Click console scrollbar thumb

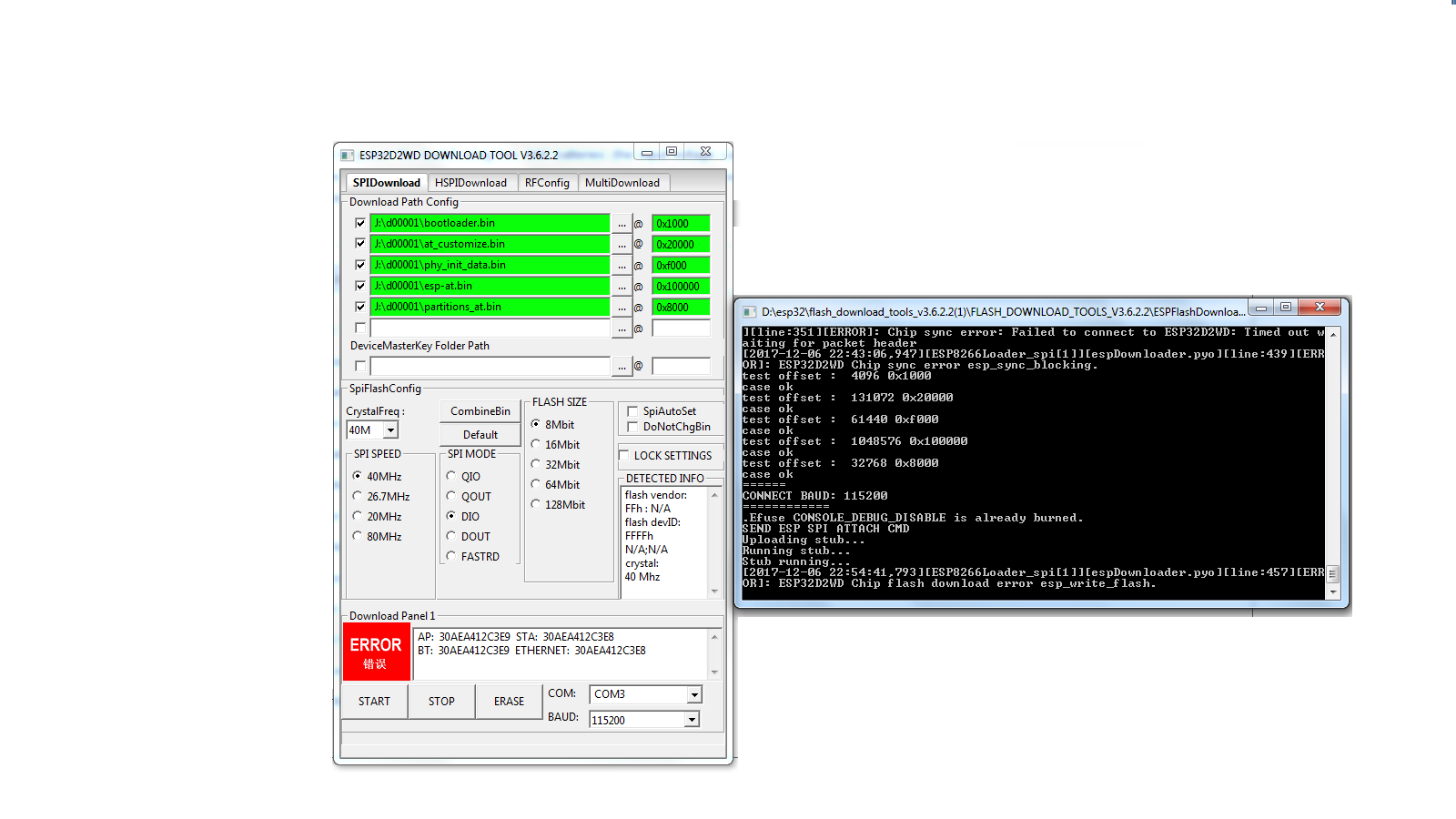(x=1333, y=574)
